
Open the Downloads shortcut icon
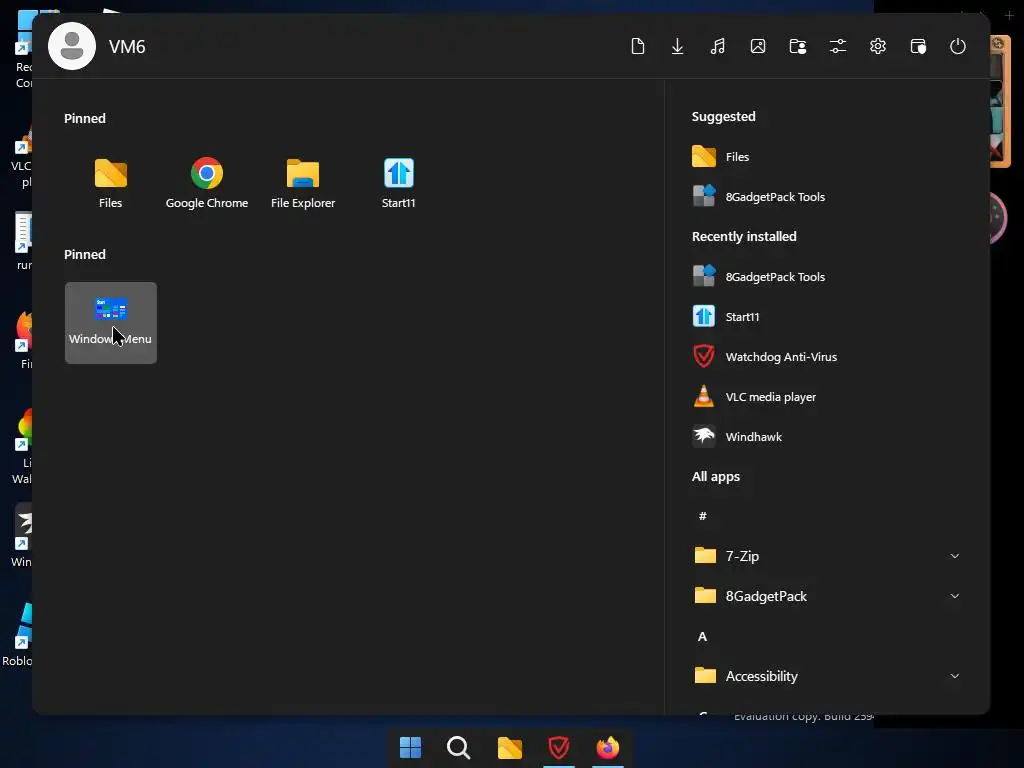(677, 46)
